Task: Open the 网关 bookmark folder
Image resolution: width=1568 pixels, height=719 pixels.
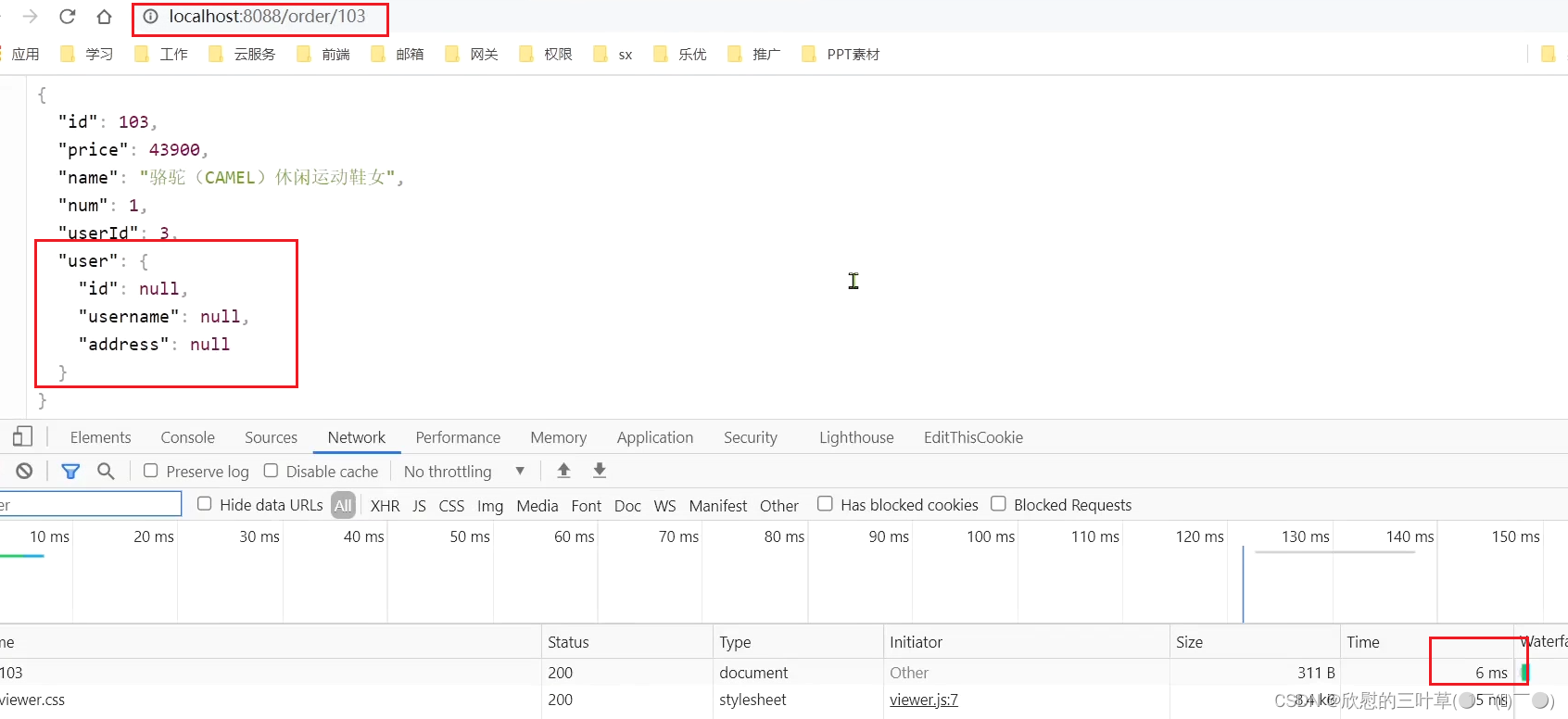Action: click(x=472, y=54)
